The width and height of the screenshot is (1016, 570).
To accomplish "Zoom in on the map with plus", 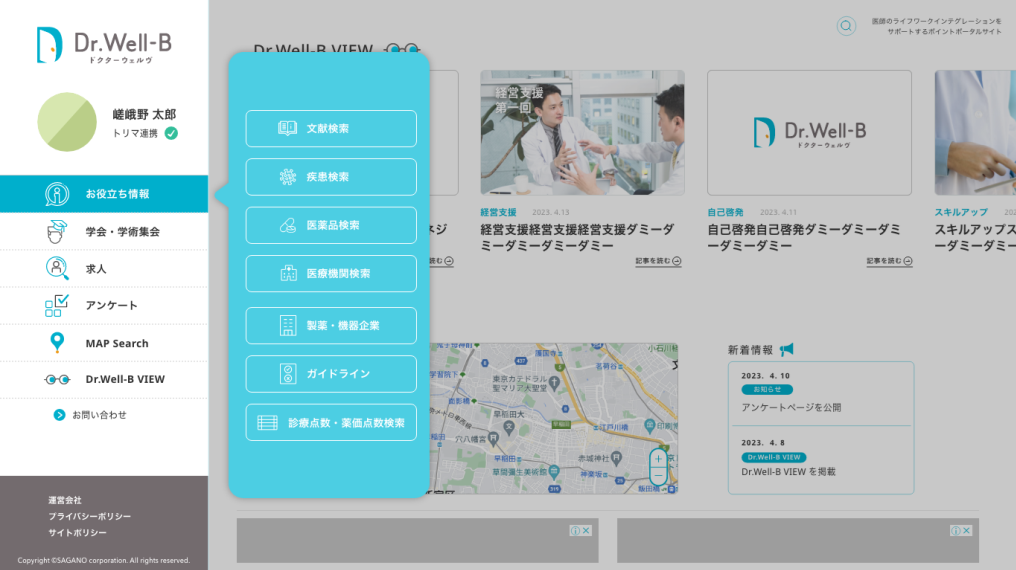I will pyautogui.click(x=658, y=459).
